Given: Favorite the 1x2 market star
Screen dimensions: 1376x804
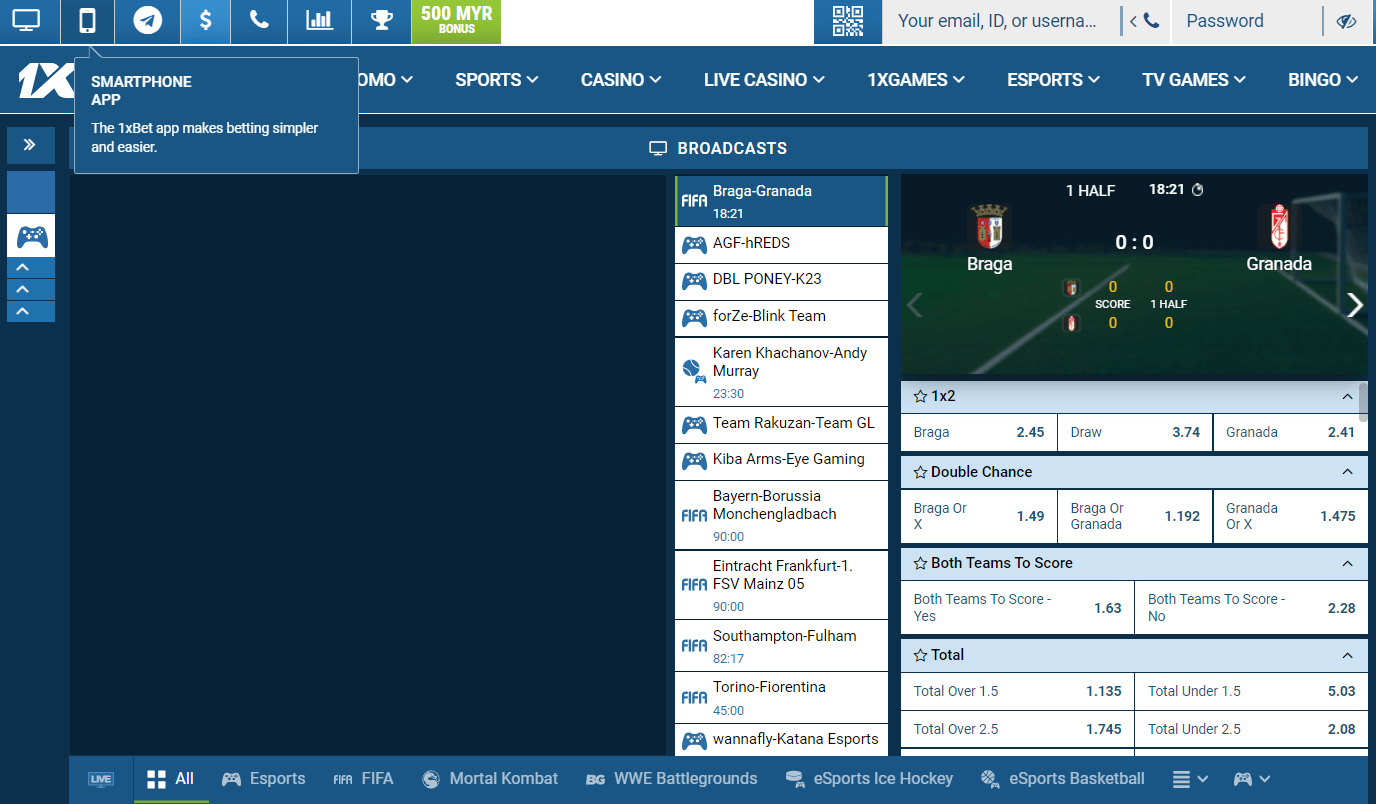Looking at the screenshot, I should tap(920, 397).
